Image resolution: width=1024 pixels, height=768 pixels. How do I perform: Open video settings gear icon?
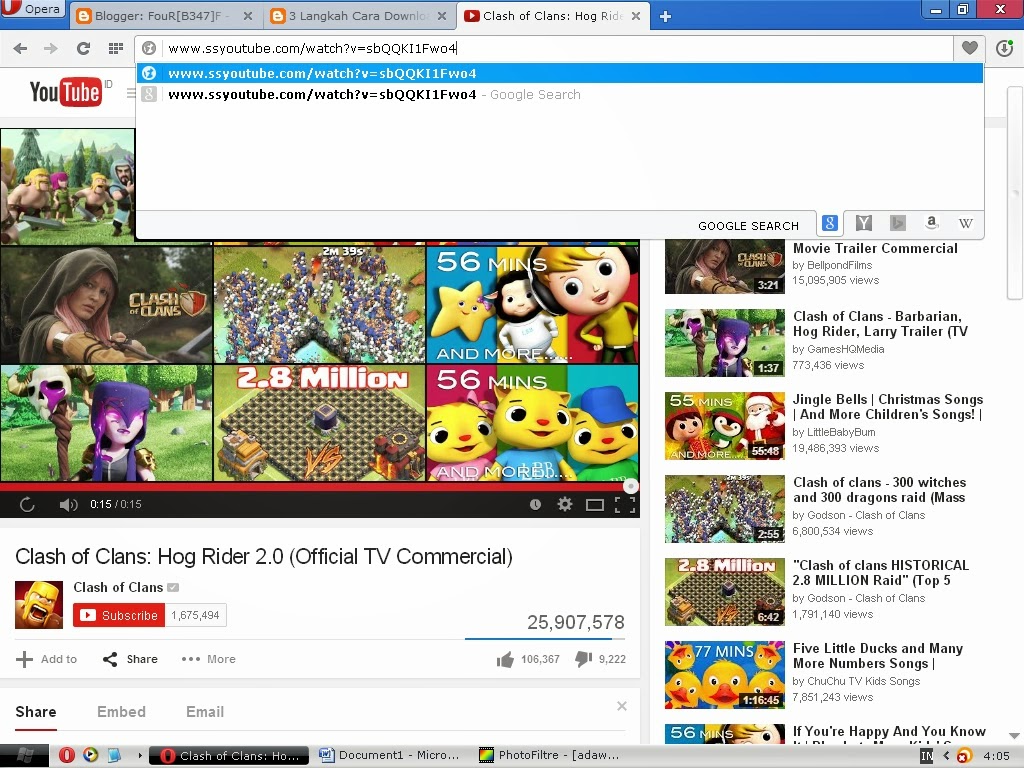pyautogui.click(x=565, y=505)
